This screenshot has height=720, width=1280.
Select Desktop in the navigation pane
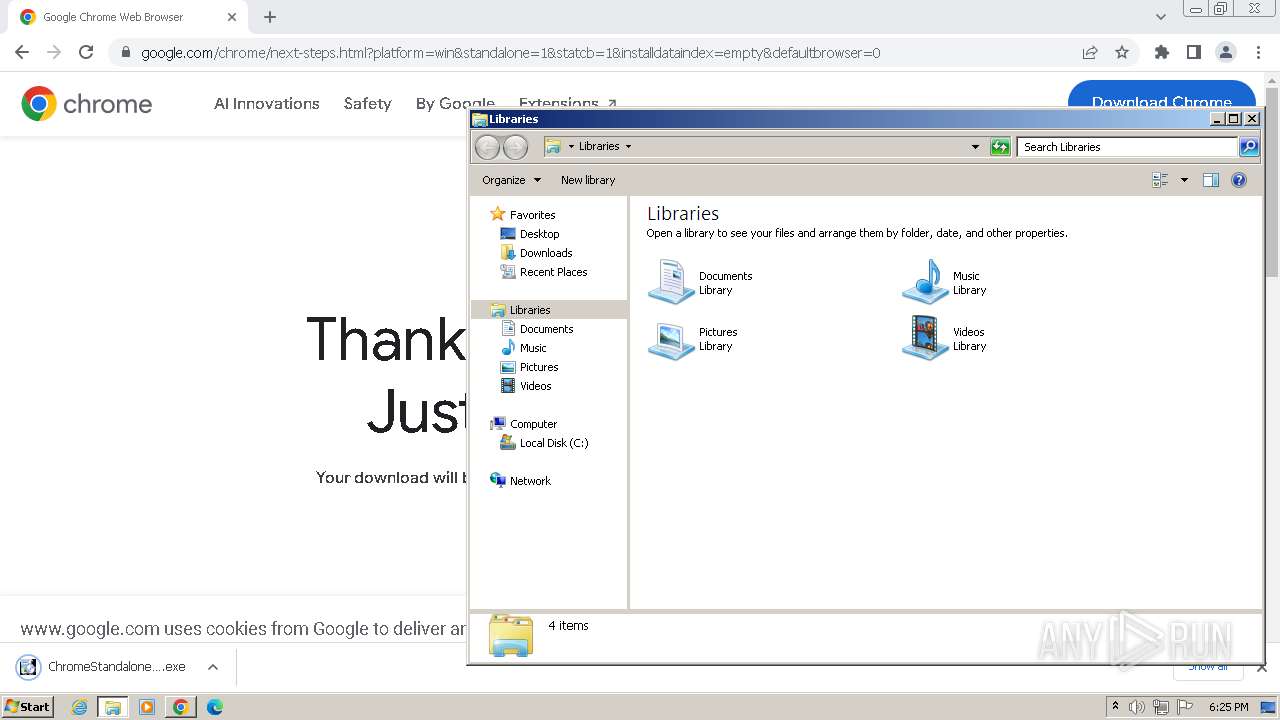[539, 234]
